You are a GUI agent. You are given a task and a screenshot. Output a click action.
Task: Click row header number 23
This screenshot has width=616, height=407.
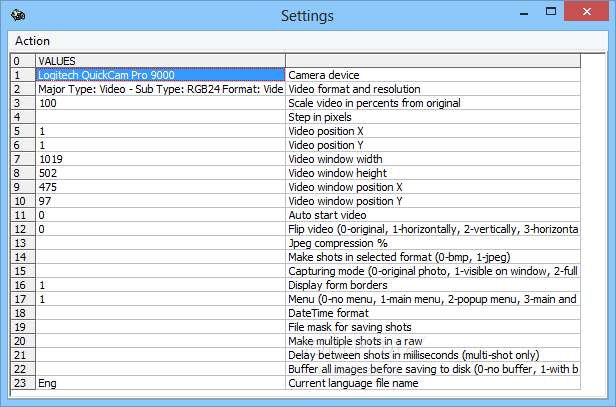click(x=23, y=383)
